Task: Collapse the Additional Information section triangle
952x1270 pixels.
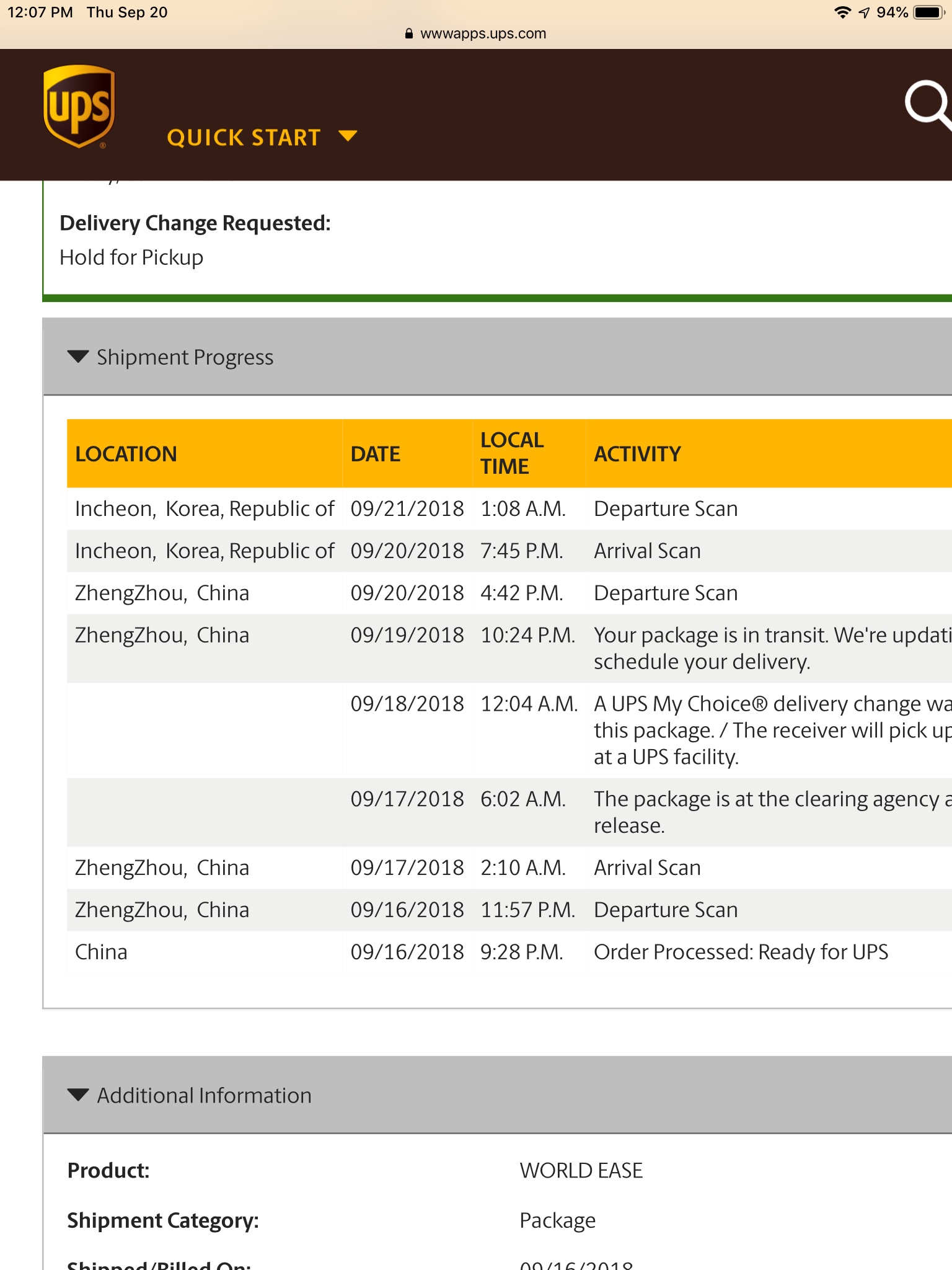Action: coord(78,1095)
